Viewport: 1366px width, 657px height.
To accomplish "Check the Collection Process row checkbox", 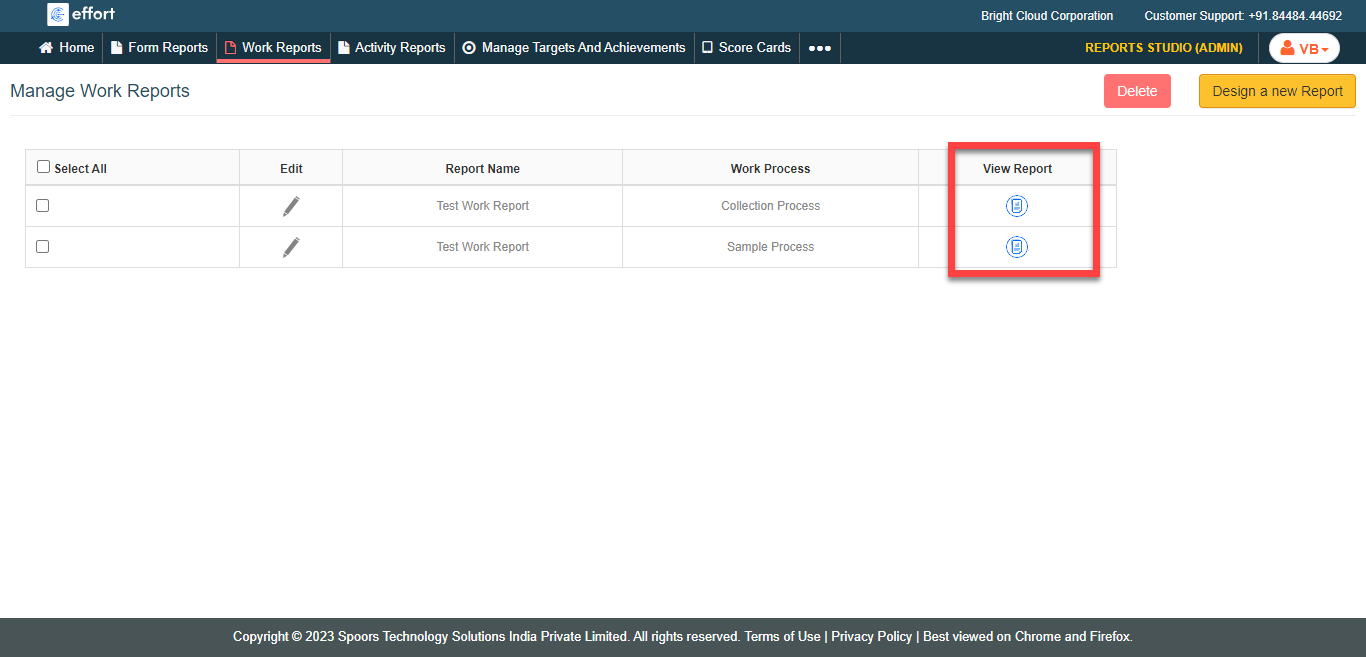I will 42,205.
